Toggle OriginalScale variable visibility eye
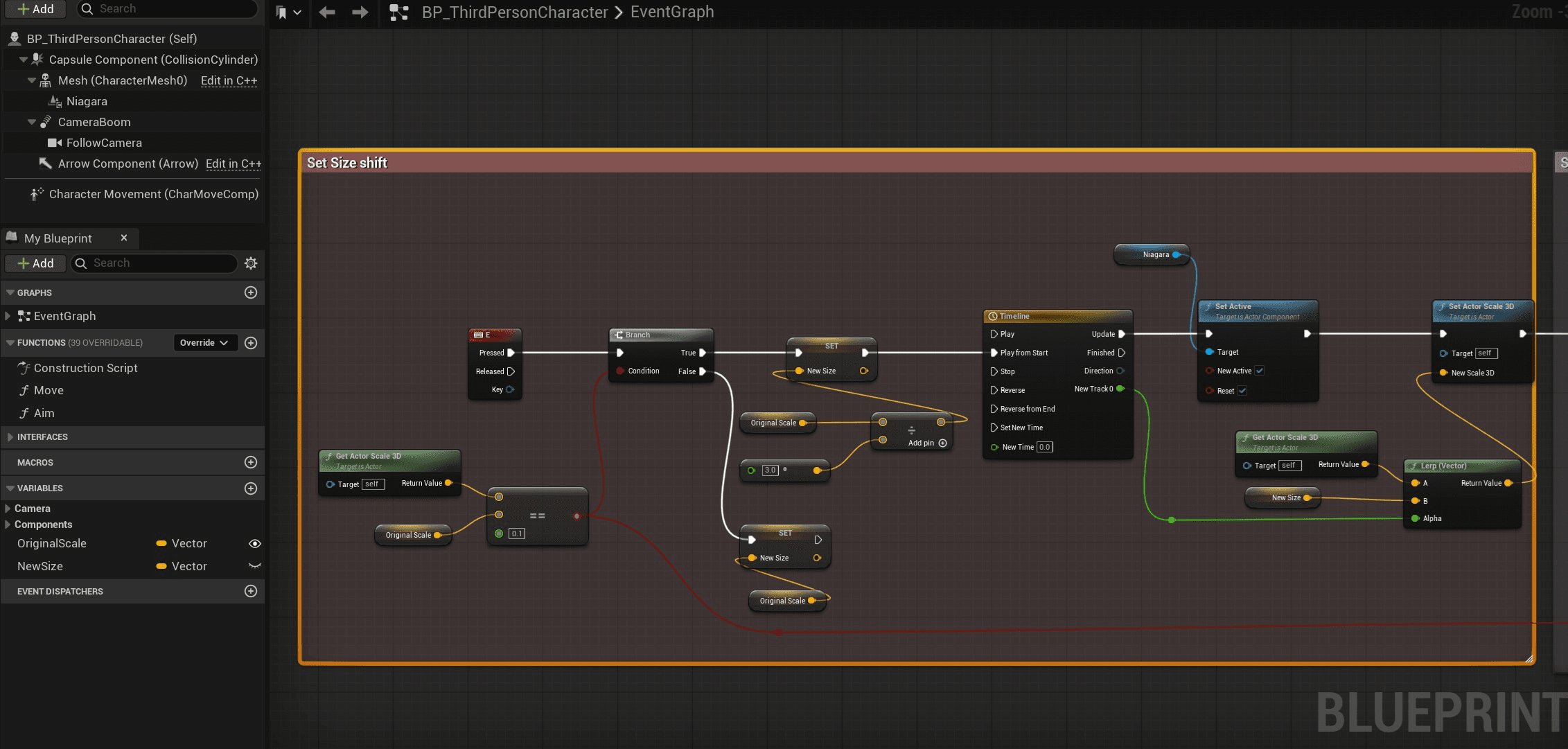Screen dimensions: 1568x749 point(255,544)
